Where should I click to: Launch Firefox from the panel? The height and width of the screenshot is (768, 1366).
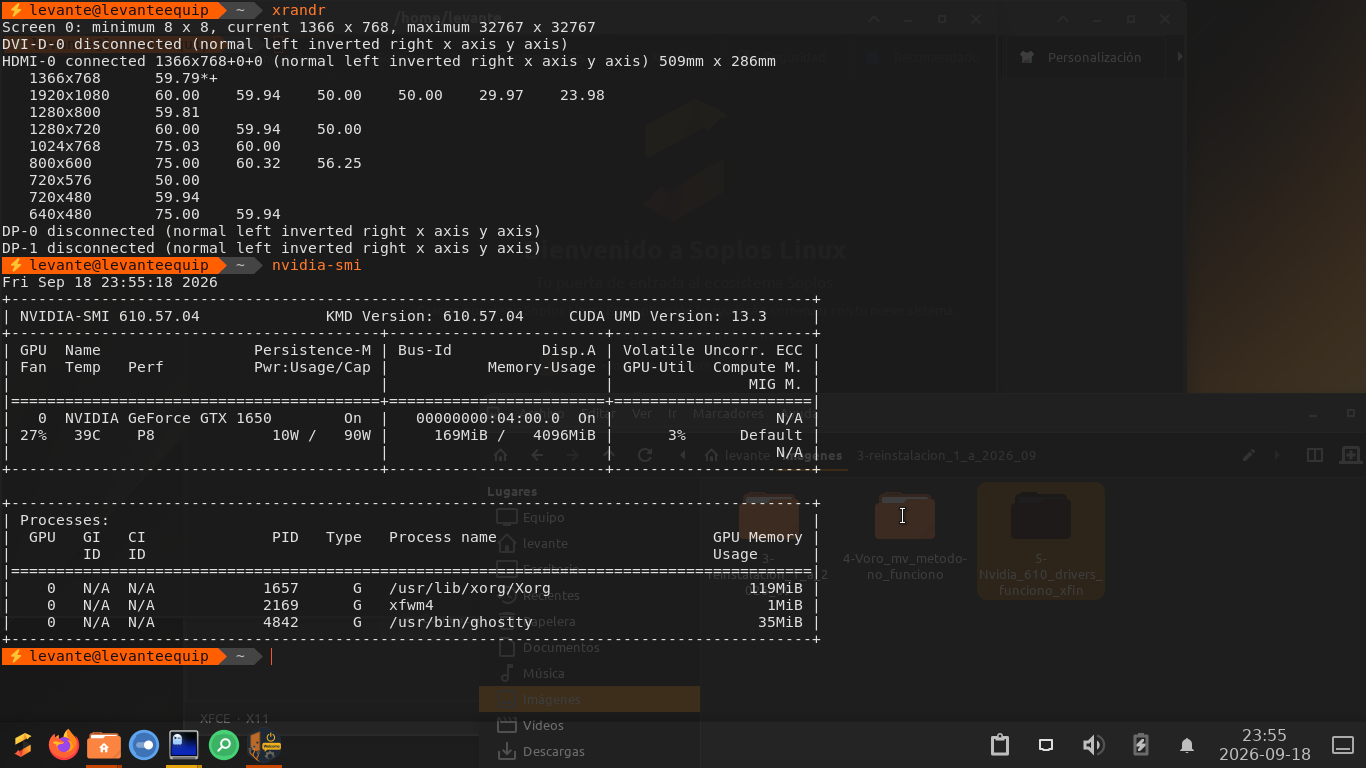[x=64, y=745]
